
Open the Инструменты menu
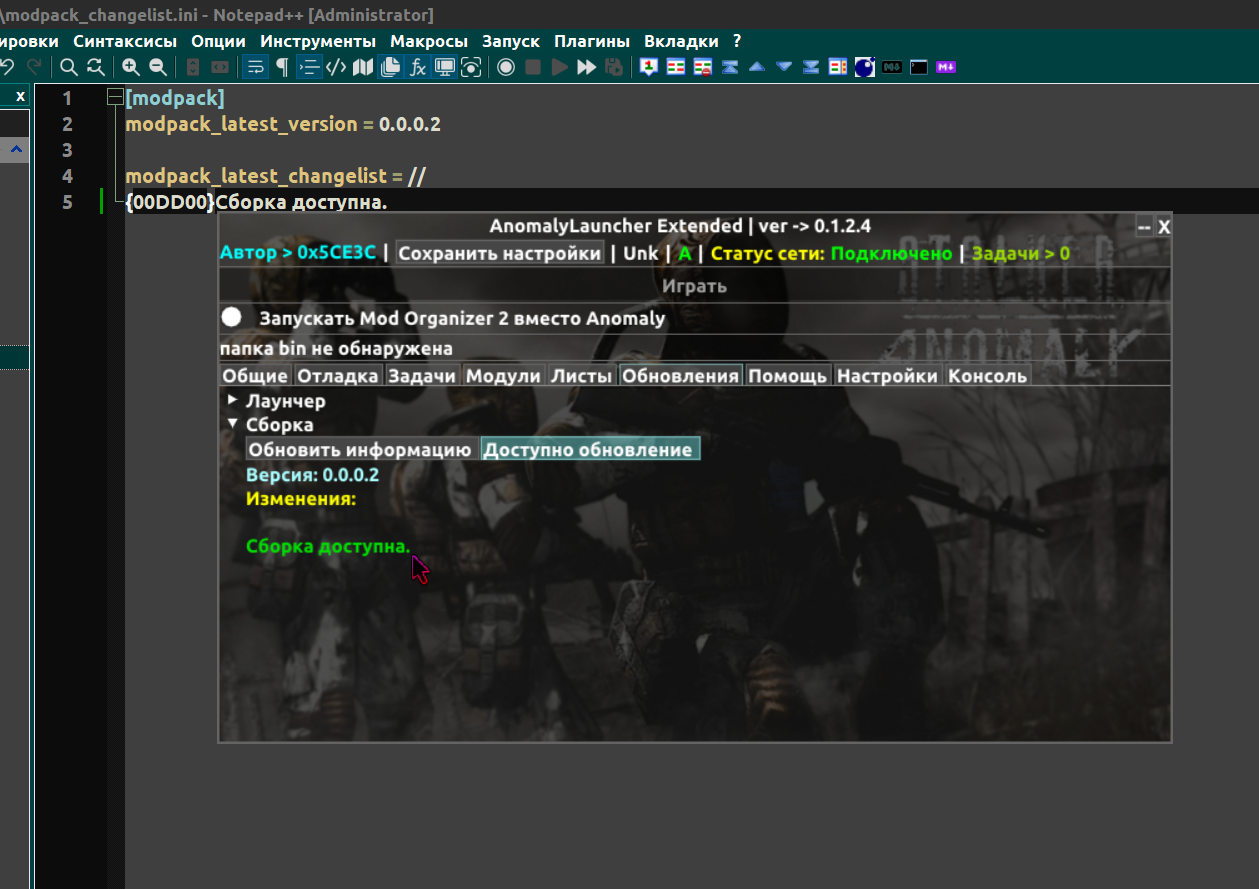[318, 41]
